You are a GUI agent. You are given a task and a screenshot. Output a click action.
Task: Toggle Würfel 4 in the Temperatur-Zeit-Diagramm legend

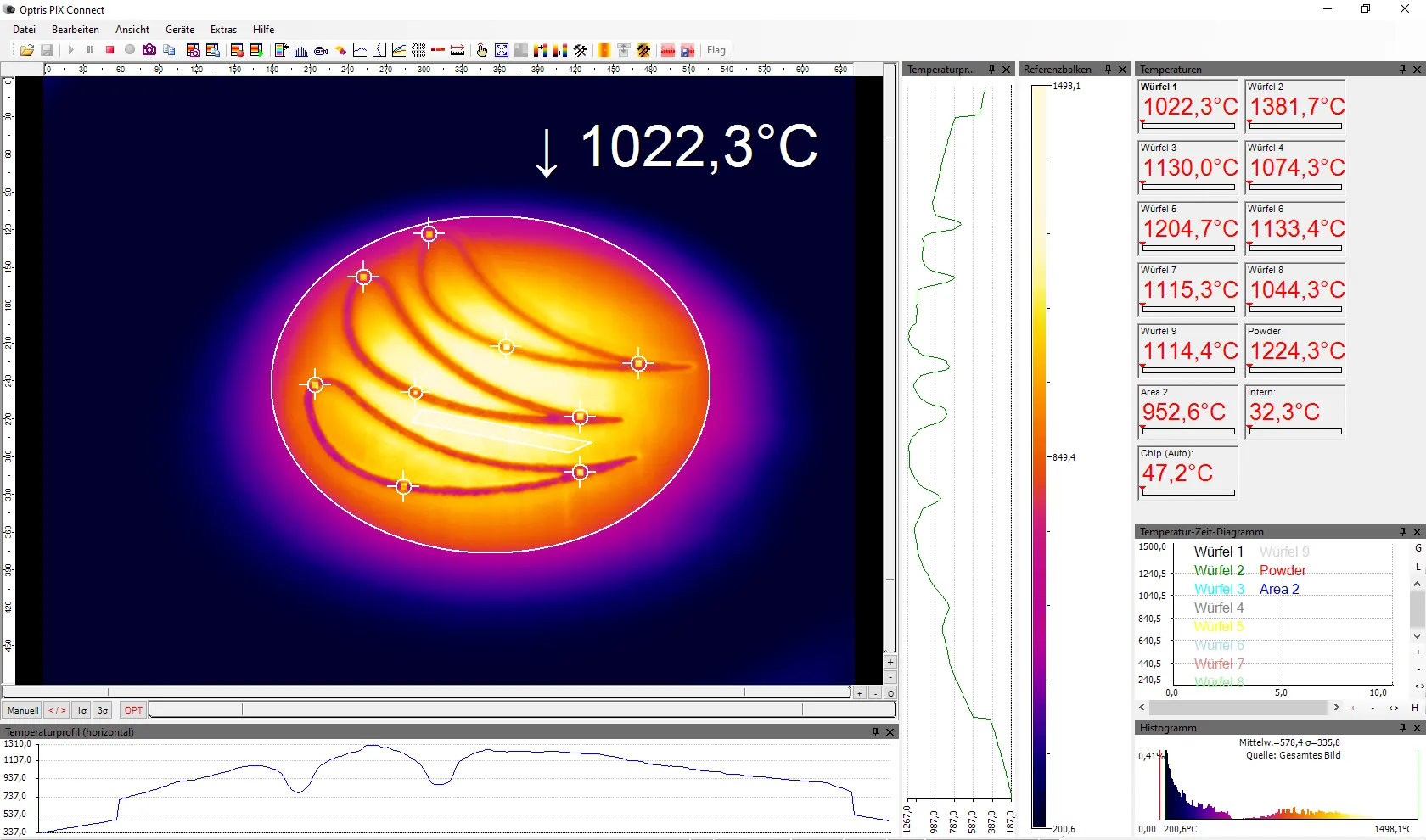tap(1218, 608)
